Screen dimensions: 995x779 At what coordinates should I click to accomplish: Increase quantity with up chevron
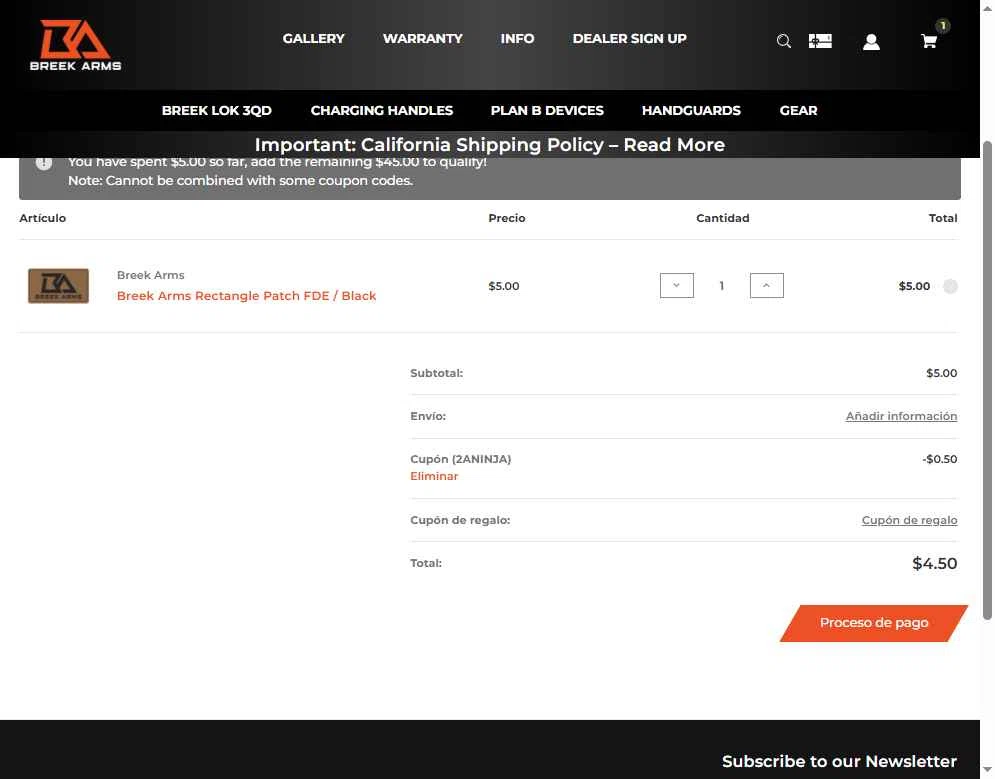[x=767, y=285]
